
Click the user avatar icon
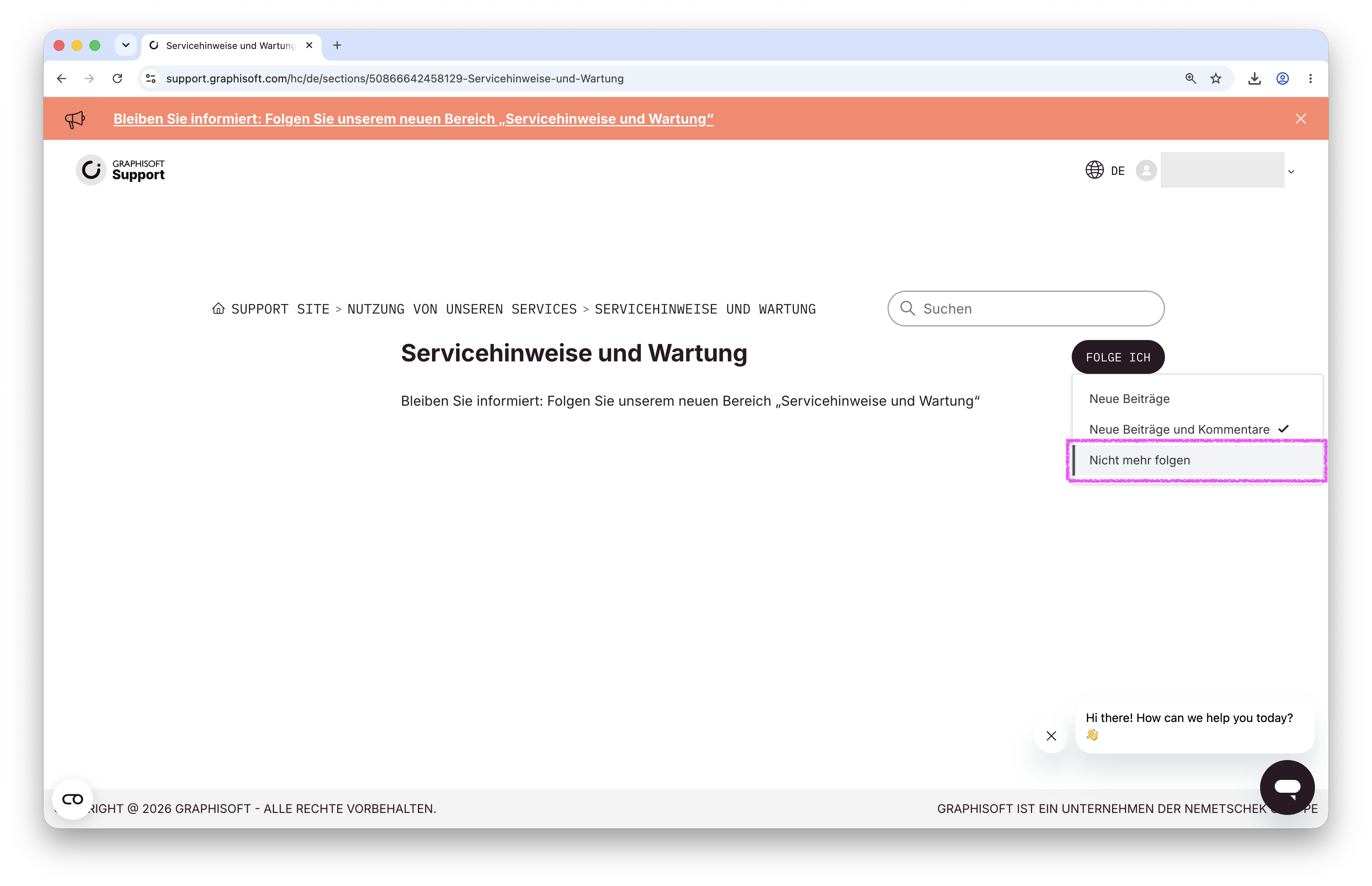[1146, 170]
